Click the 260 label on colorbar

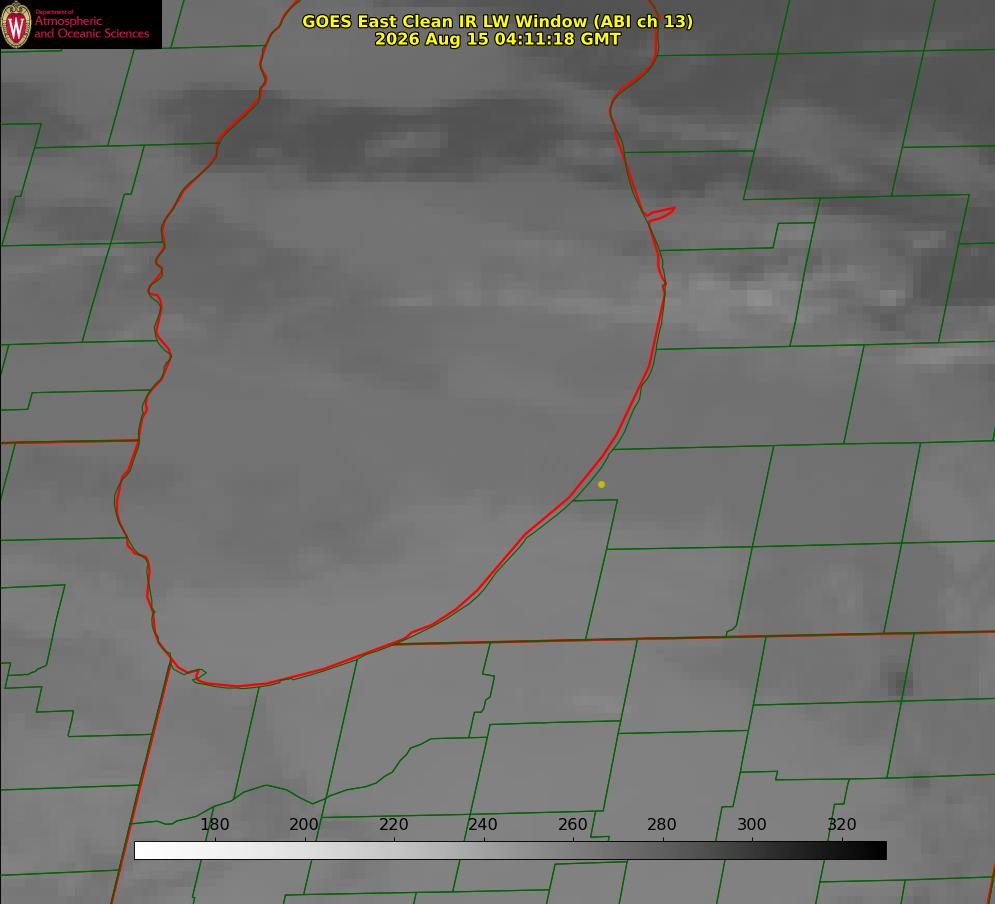[572, 824]
